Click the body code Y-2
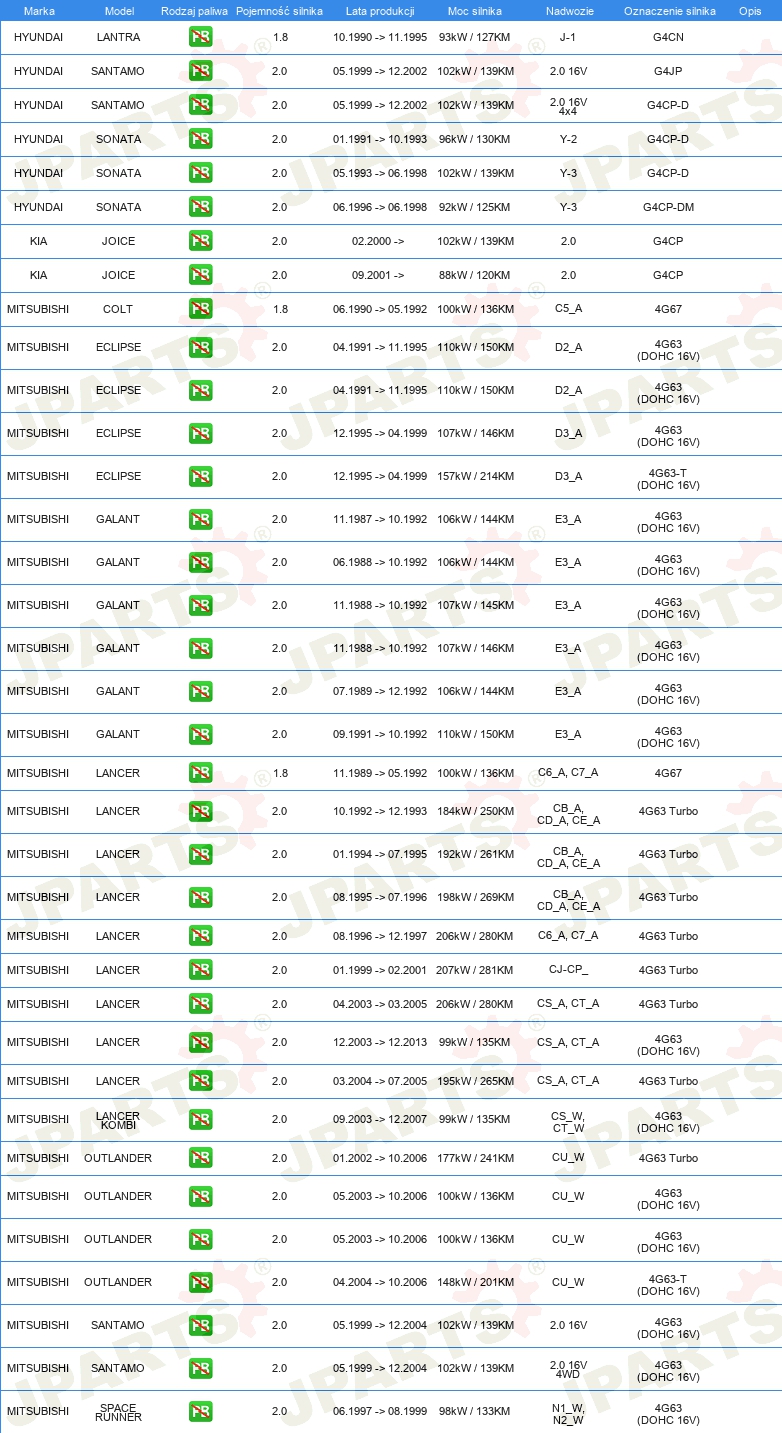The image size is (782, 1433). [568, 139]
